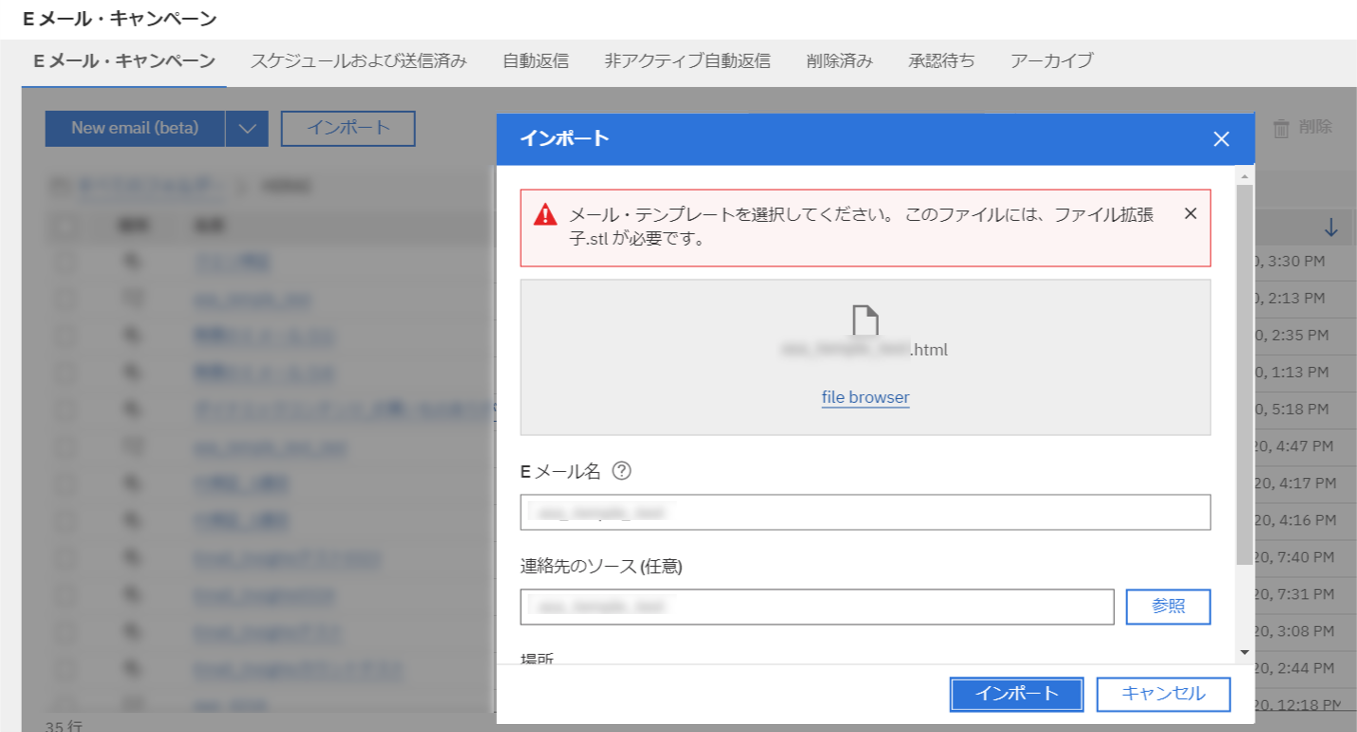Toggle the select-all checkbox in table header
Image resolution: width=1357 pixels, height=732 pixels.
point(65,225)
